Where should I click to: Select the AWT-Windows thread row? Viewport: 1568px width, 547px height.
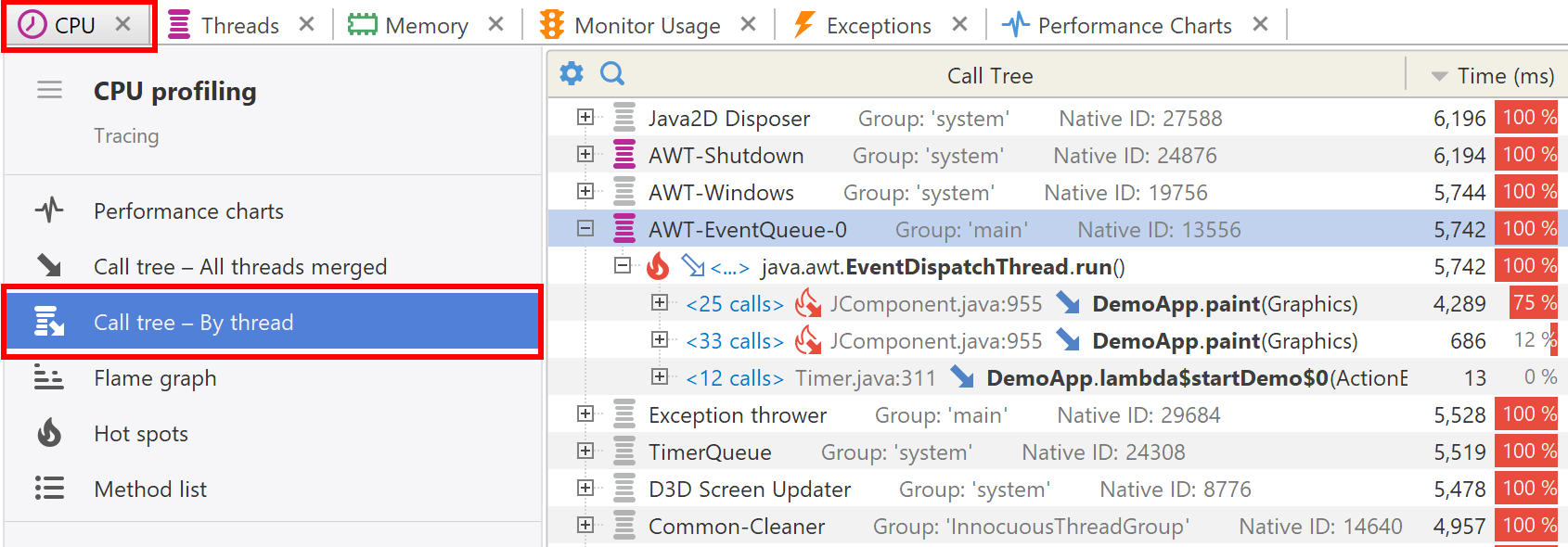(1058, 192)
